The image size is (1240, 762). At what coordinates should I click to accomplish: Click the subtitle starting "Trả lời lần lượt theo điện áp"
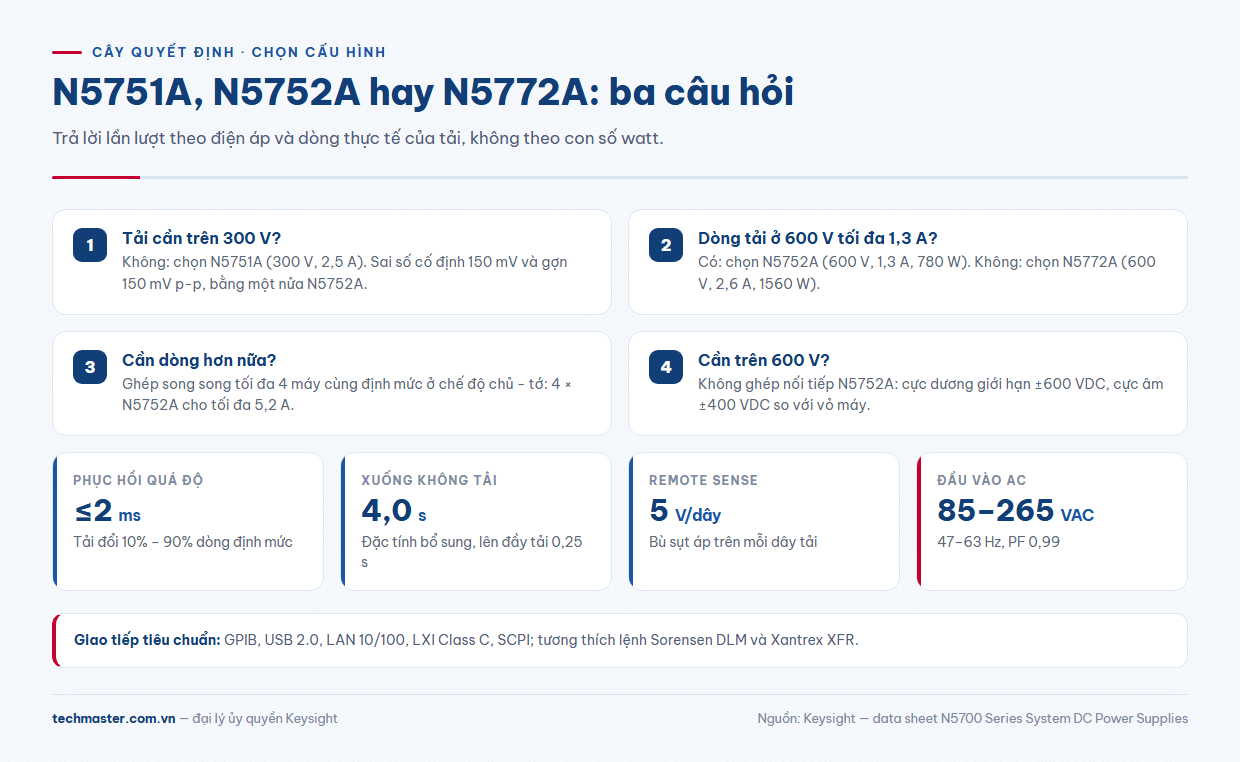(358, 138)
